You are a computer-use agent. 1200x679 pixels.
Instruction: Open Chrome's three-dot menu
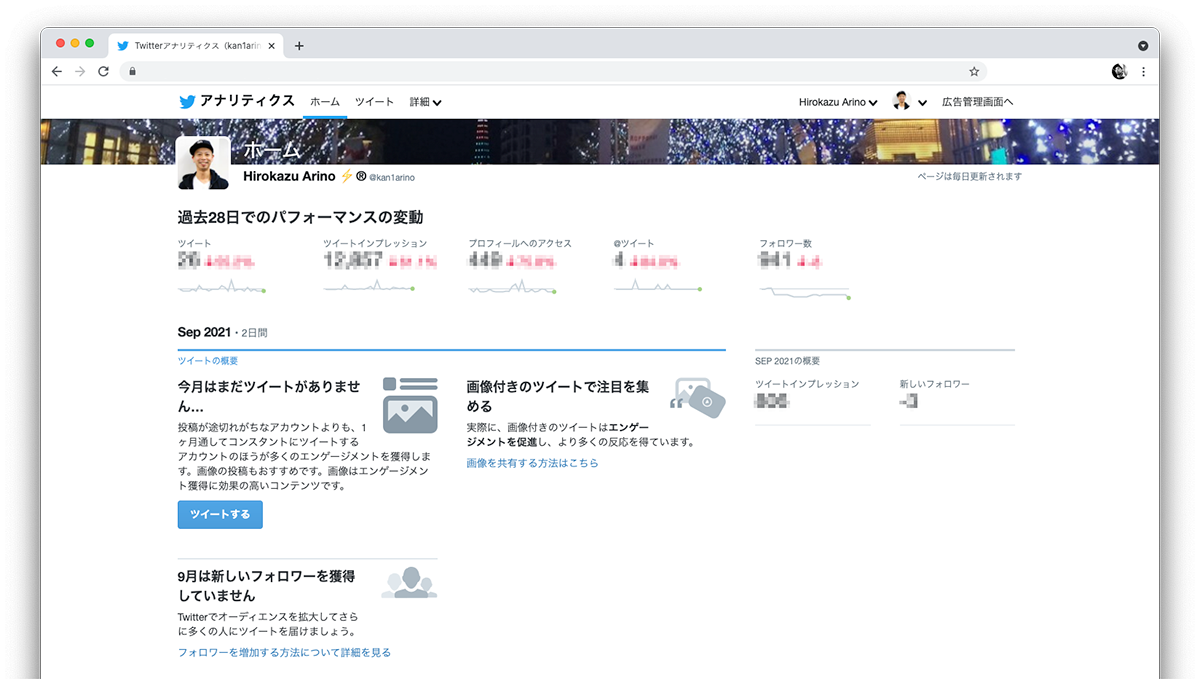point(1143,72)
